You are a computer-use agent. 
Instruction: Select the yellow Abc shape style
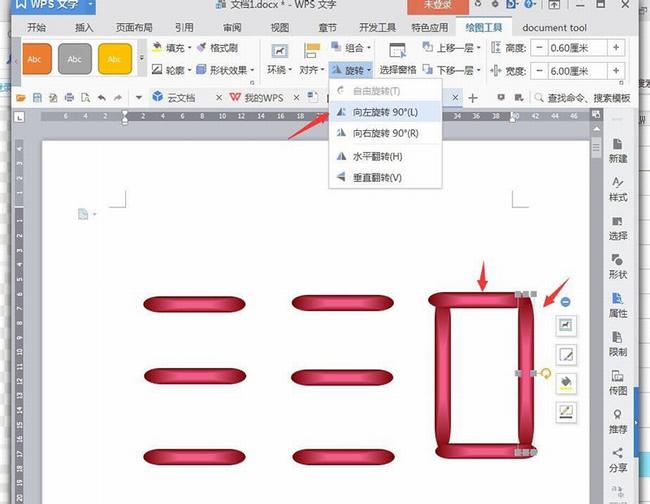point(115,59)
